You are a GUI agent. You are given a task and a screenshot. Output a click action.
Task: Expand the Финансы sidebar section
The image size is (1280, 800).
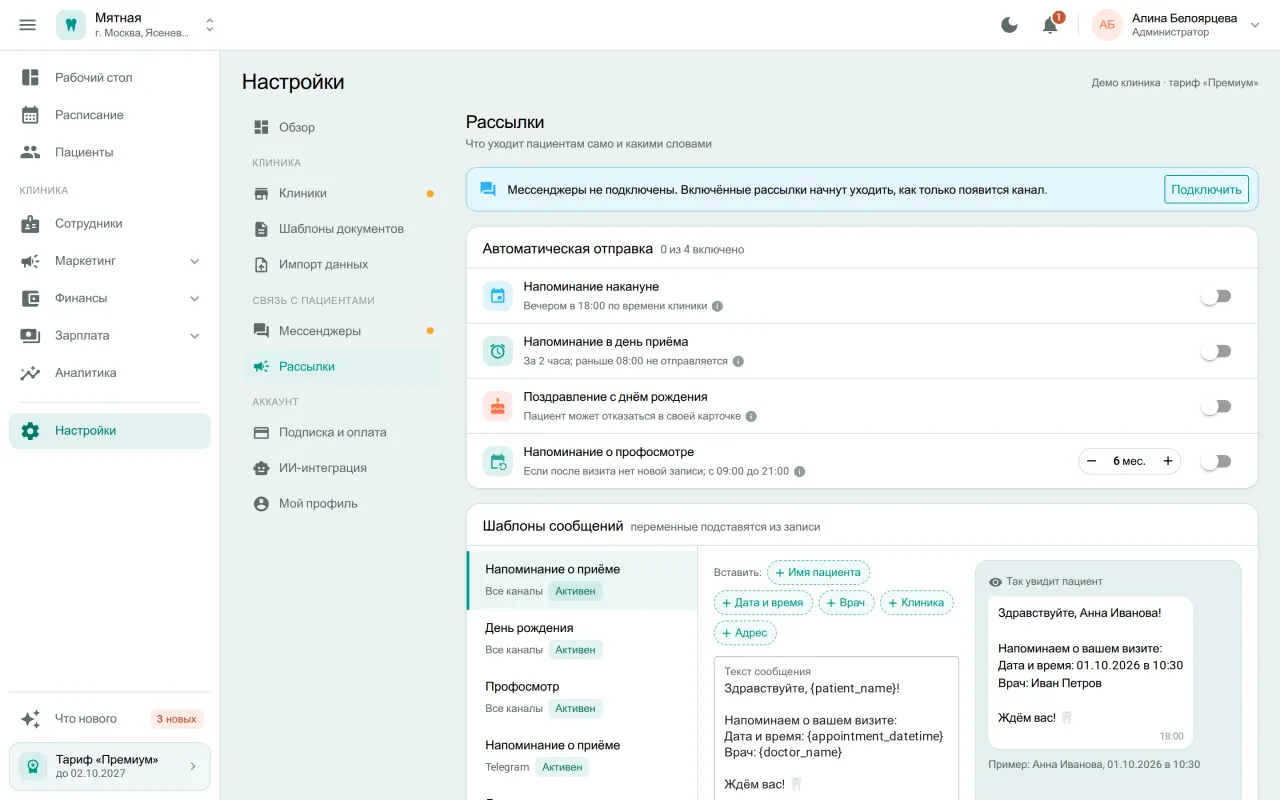click(110, 298)
